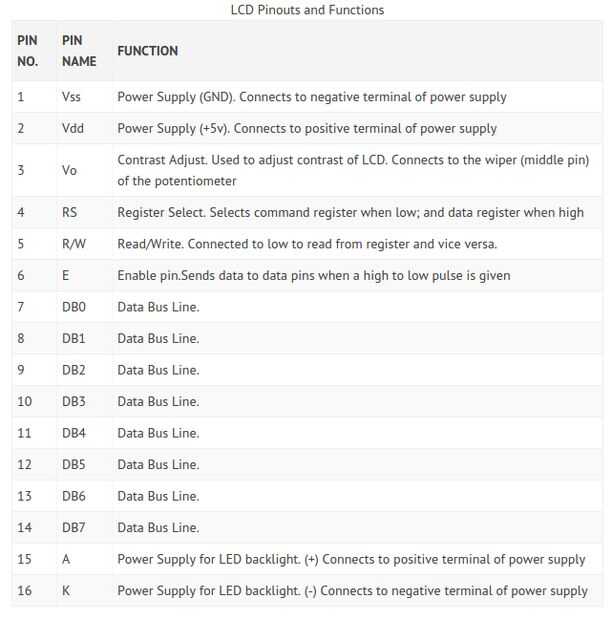Select the 'Vss' pin name cell

[71, 97]
